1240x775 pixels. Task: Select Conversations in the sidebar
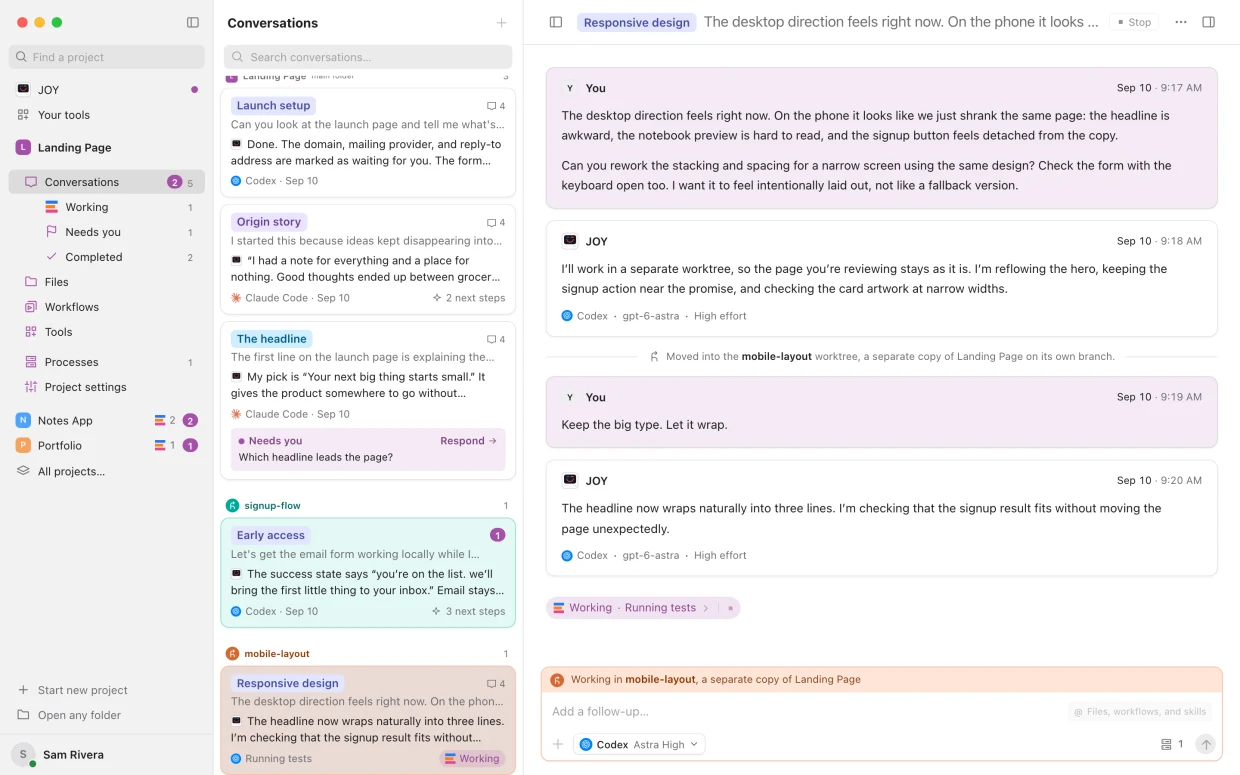pos(106,182)
